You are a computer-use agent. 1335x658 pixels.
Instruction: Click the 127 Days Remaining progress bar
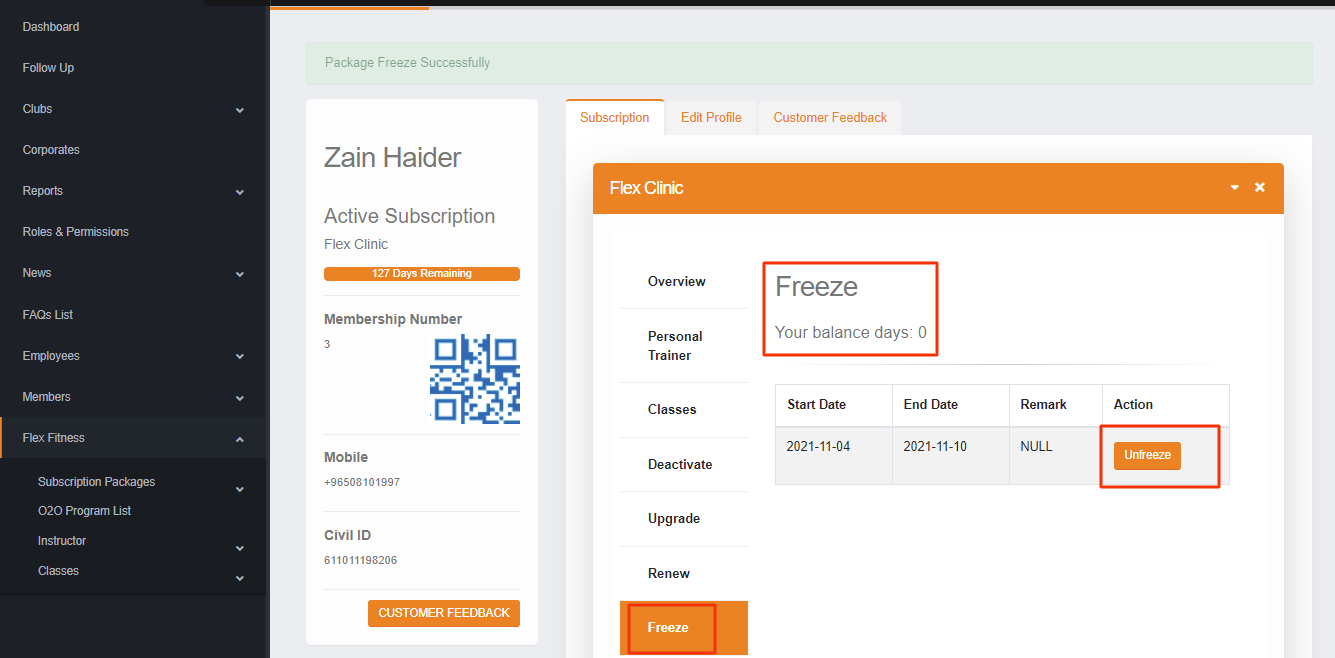(x=421, y=274)
